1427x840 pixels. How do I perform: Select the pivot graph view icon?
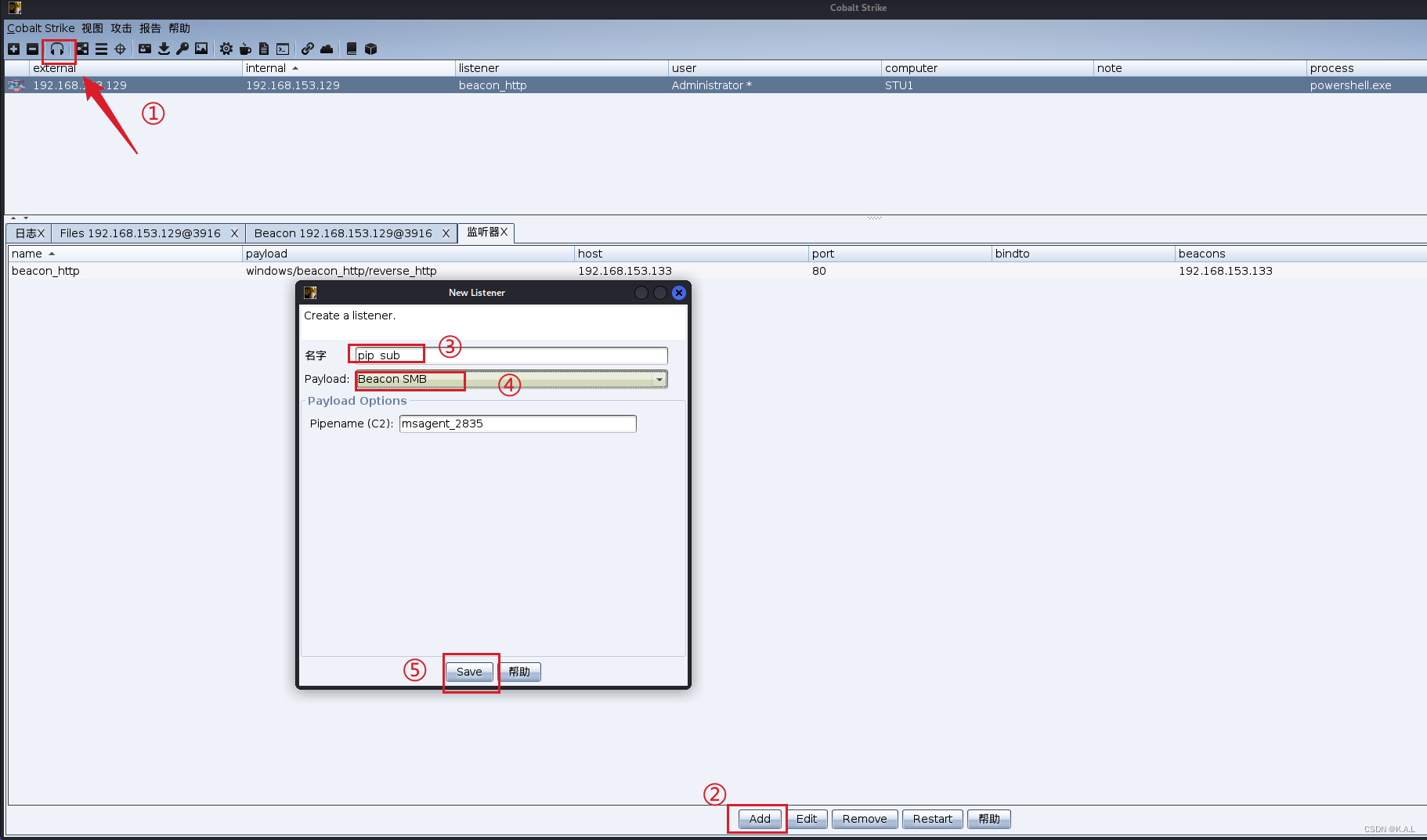click(x=81, y=49)
